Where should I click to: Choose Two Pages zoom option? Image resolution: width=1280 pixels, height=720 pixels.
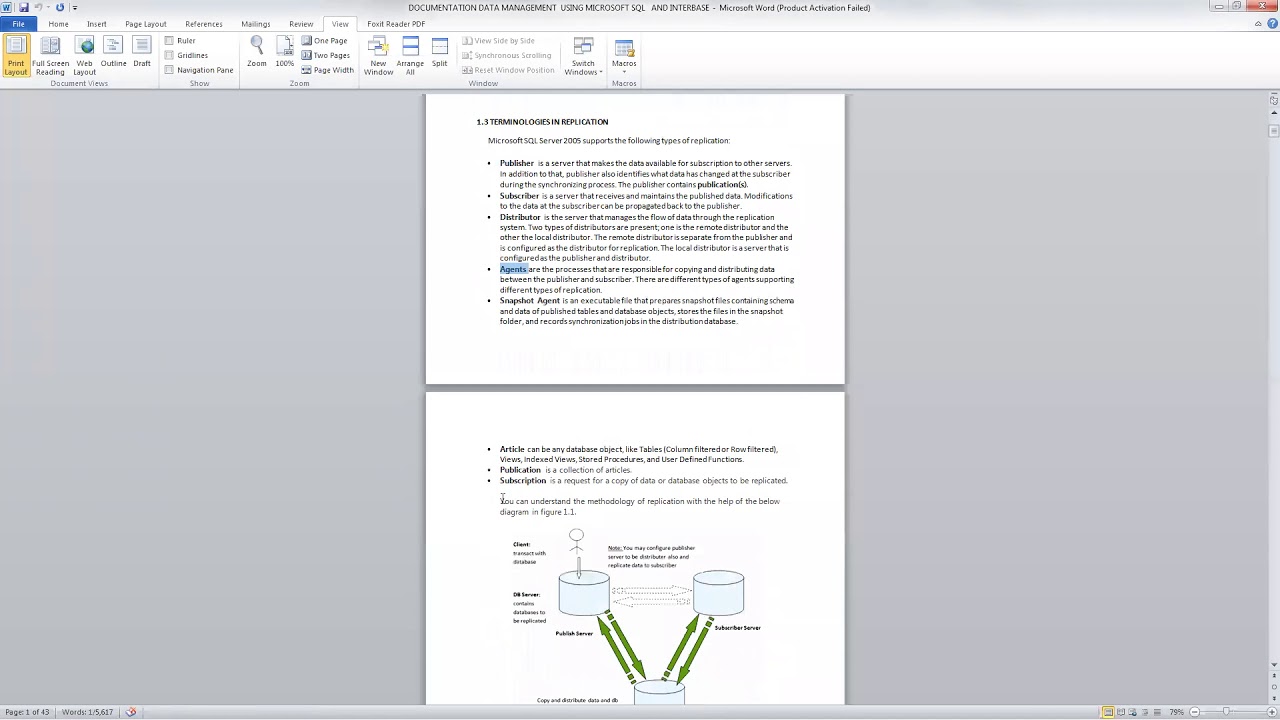(326, 55)
